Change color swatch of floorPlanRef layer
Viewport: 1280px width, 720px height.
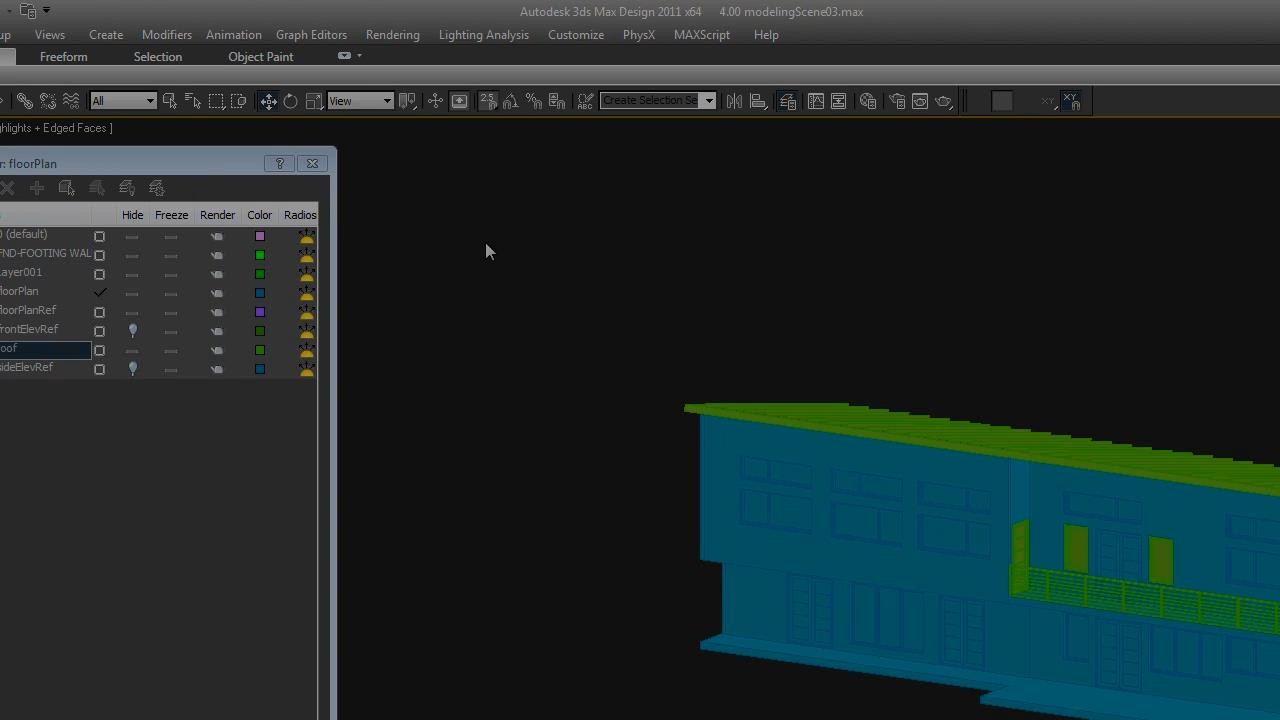pos(260,312)
